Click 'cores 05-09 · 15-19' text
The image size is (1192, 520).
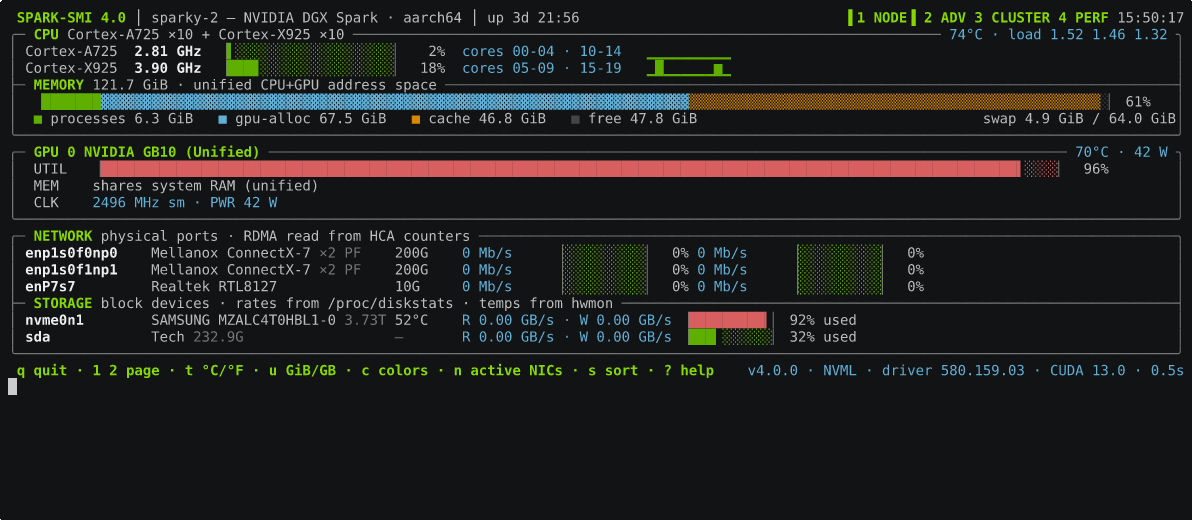tap(542, 68)
